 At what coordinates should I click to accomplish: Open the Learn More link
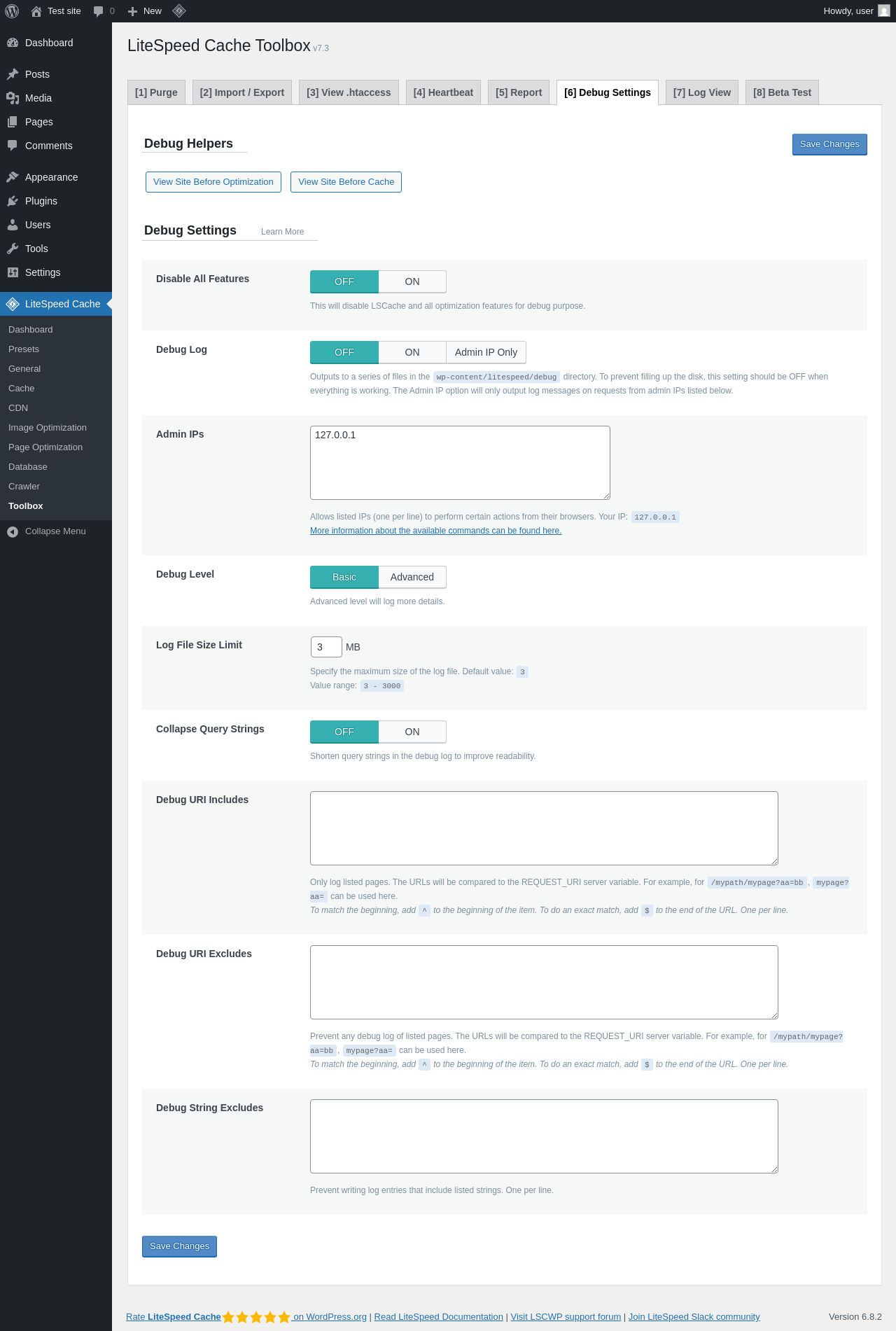pyautogui.click(x=282, y=232)
